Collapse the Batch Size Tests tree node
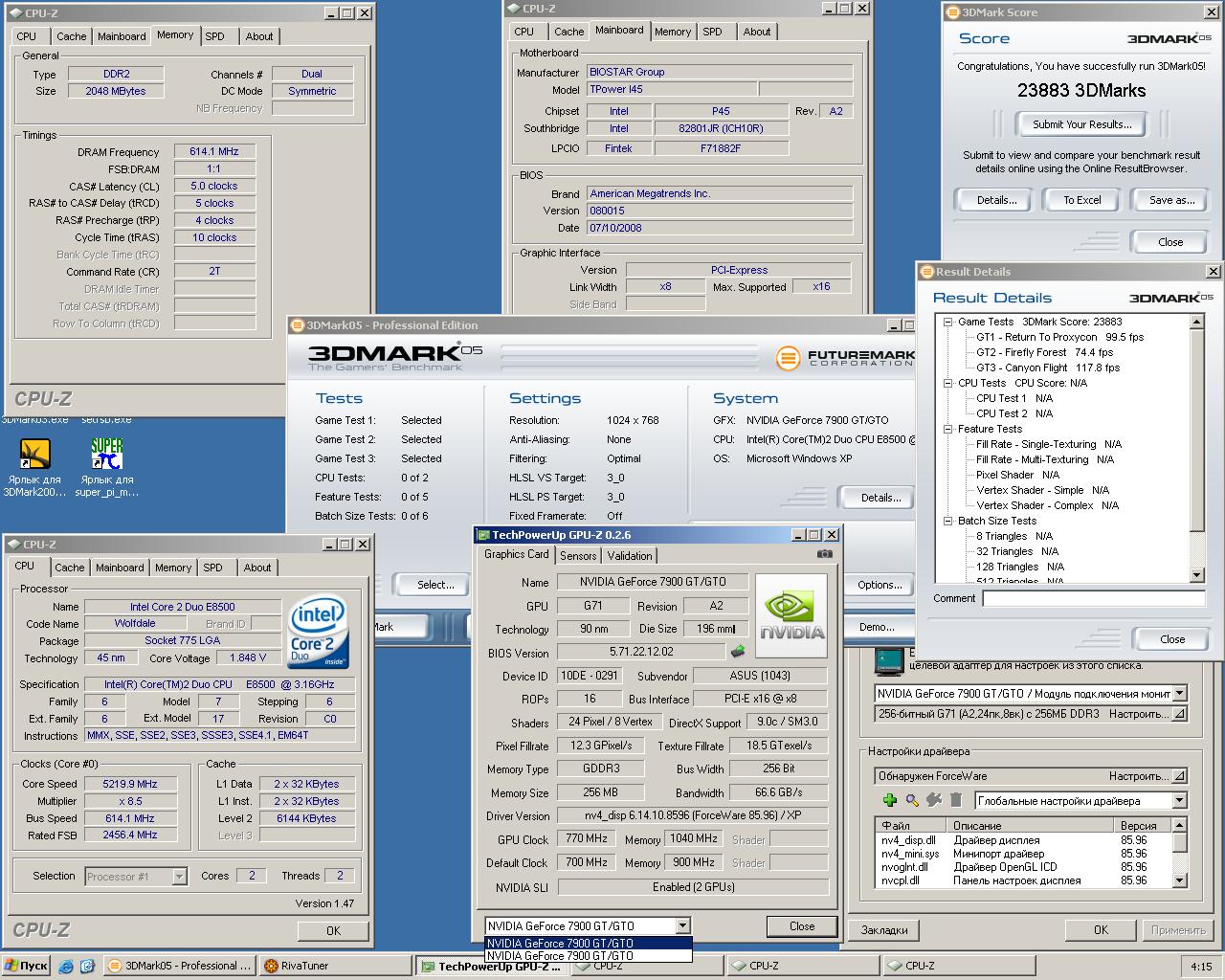This screenshot has width=1225, height=980. pos(947,521)
